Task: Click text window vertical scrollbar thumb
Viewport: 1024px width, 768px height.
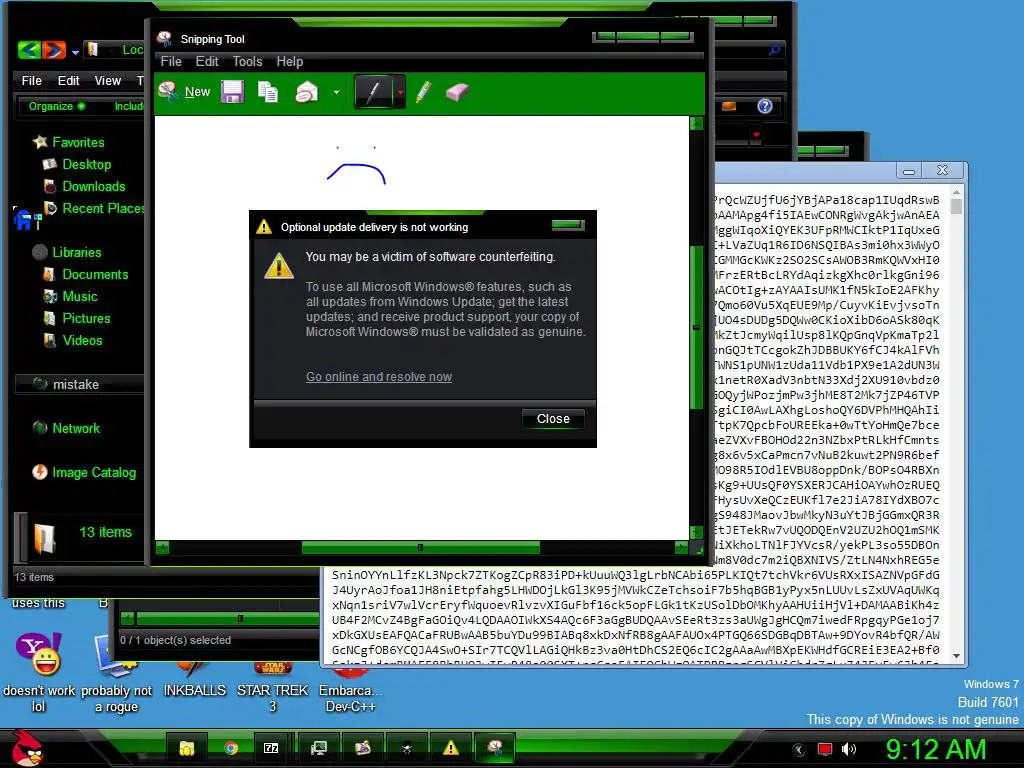Action: point(956,206)
